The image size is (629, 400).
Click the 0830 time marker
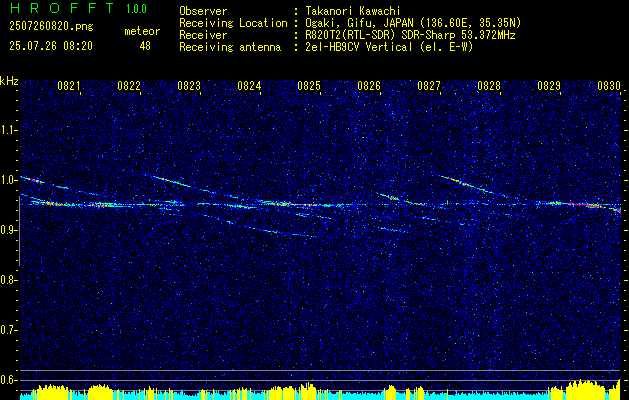[609, 86]
